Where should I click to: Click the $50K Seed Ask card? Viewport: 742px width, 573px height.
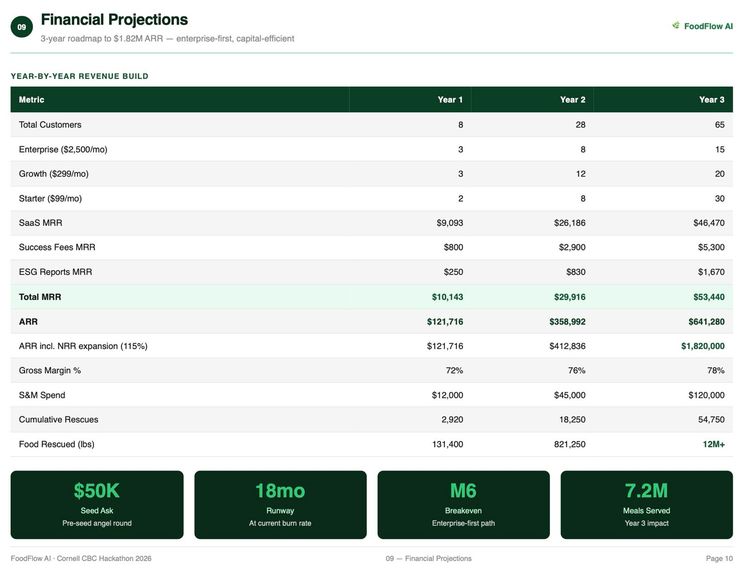97,505
